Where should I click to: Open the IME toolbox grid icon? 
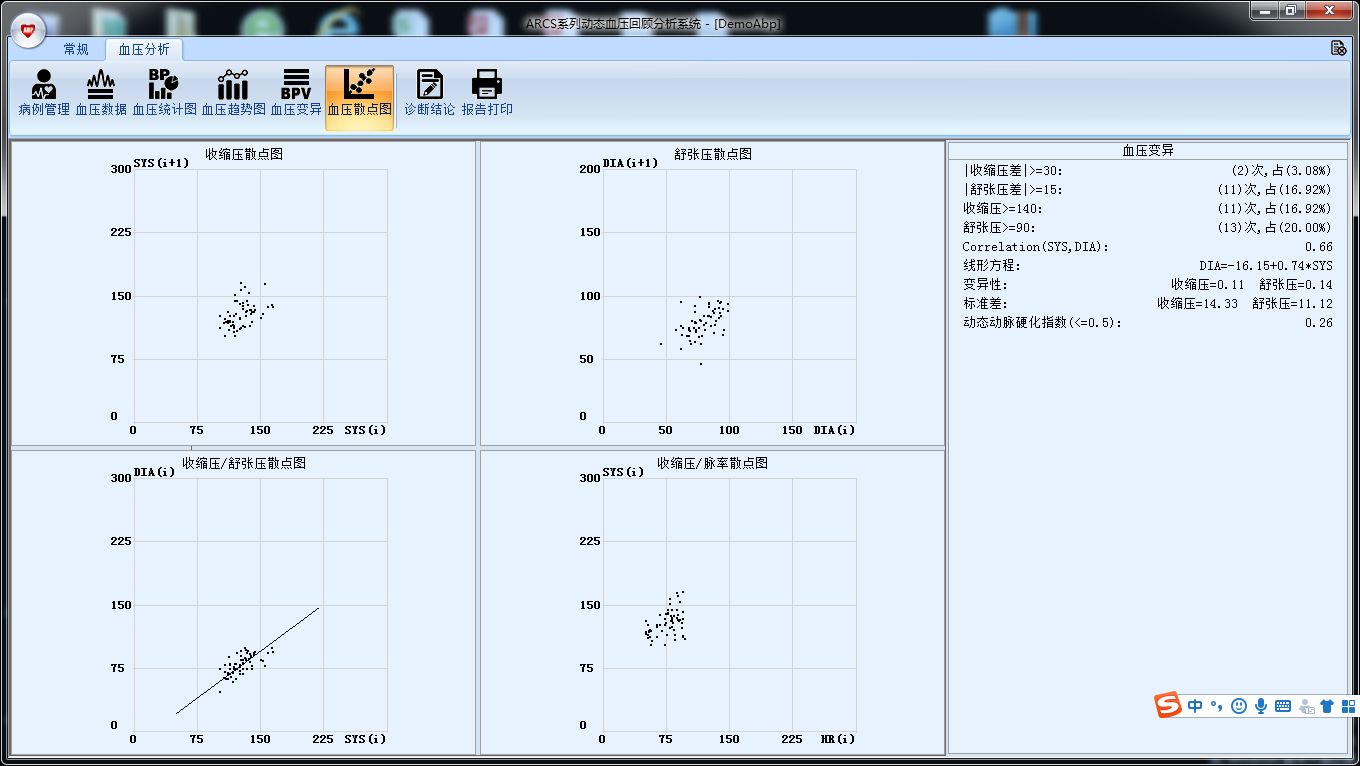1348,706
